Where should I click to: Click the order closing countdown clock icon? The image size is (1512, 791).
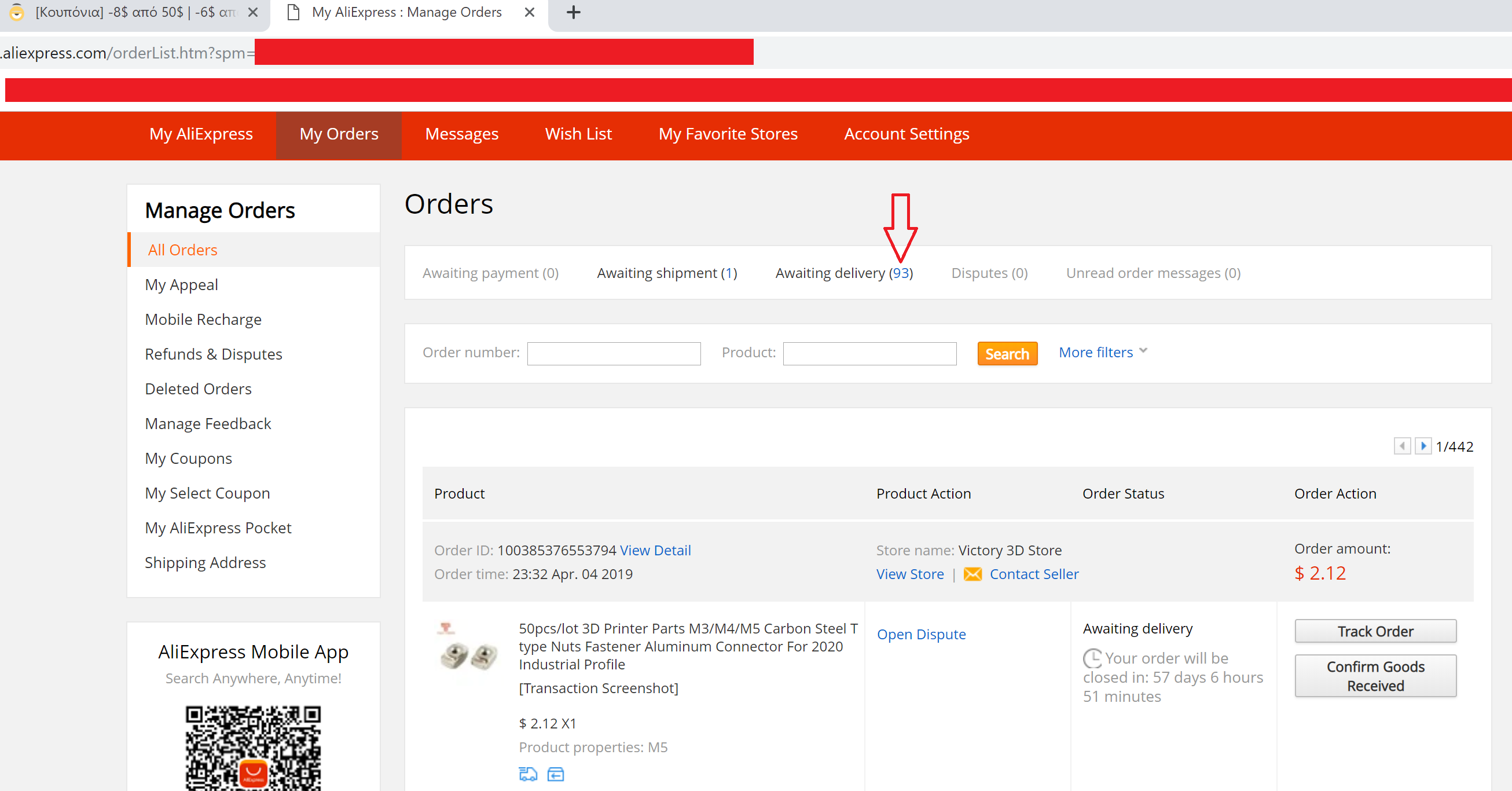(x=1092, y=658)
